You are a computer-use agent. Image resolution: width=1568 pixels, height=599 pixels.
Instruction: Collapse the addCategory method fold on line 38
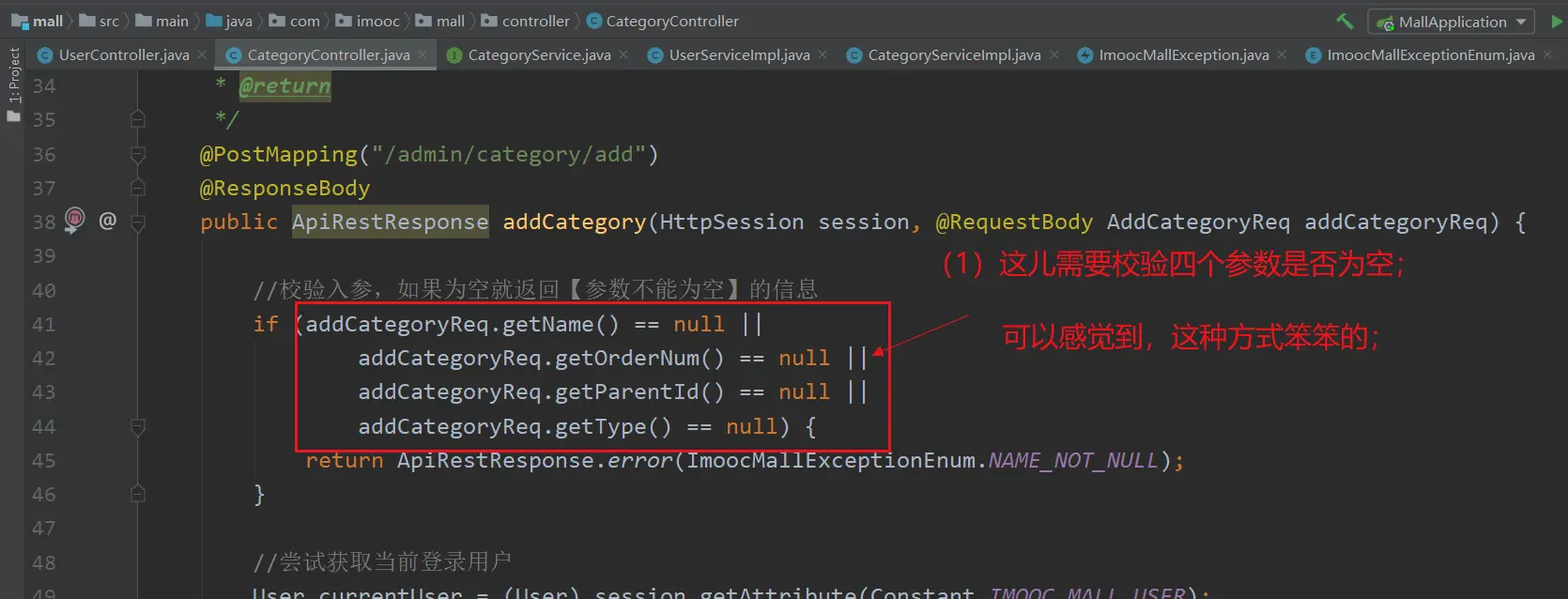tap(138, 223)
